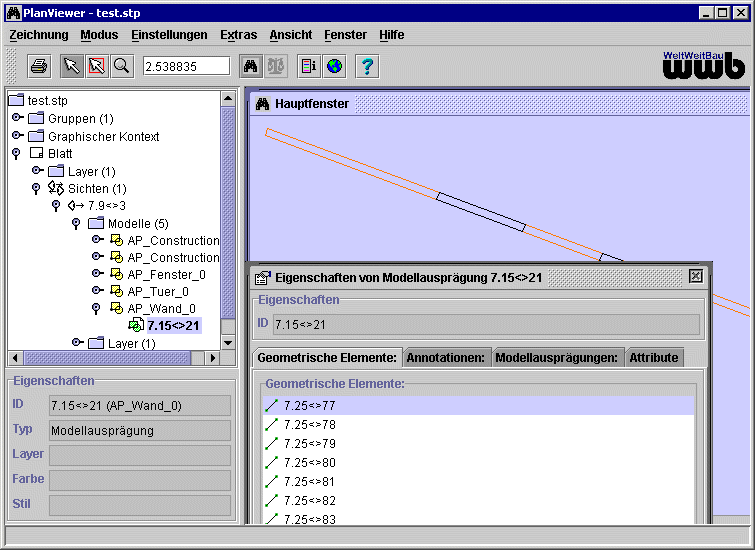The height and width of the screenshot is (550, 755).
Task: Click the tree horizontal scrollbar thumb
Action: (107, 358)
